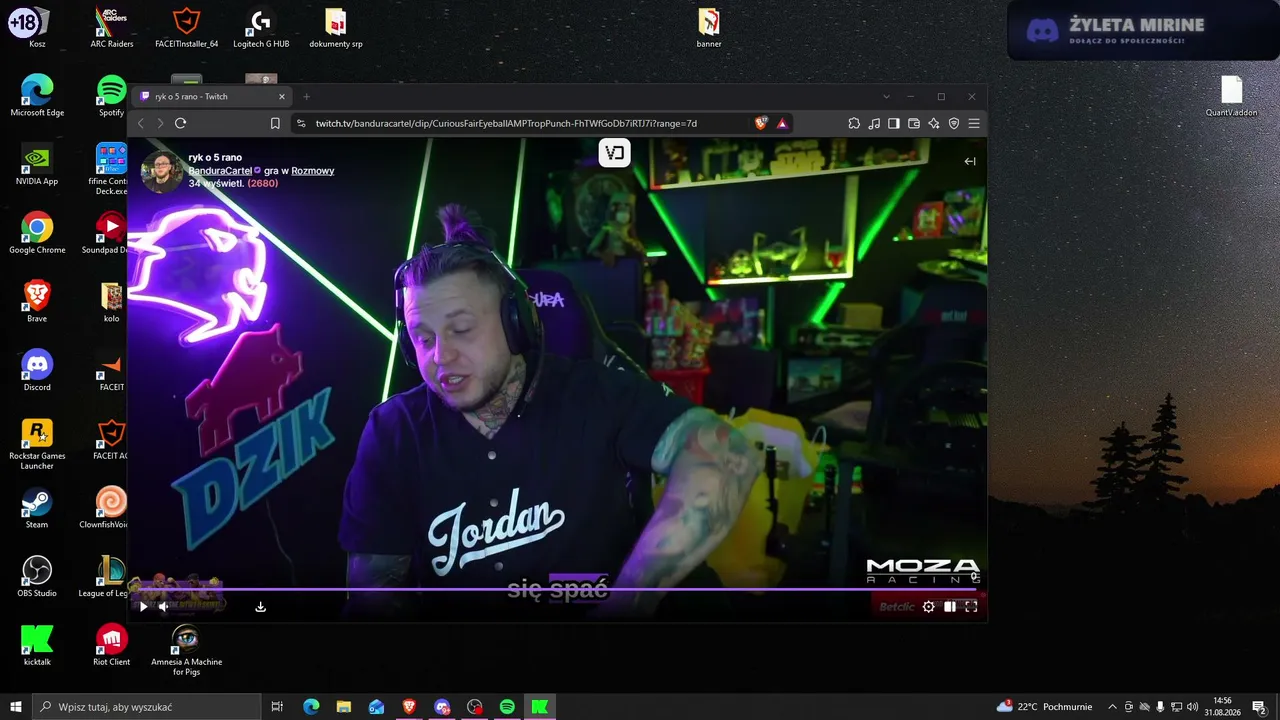Open the media control music icon
The image size is (1280, 720).
click(874, 123)
